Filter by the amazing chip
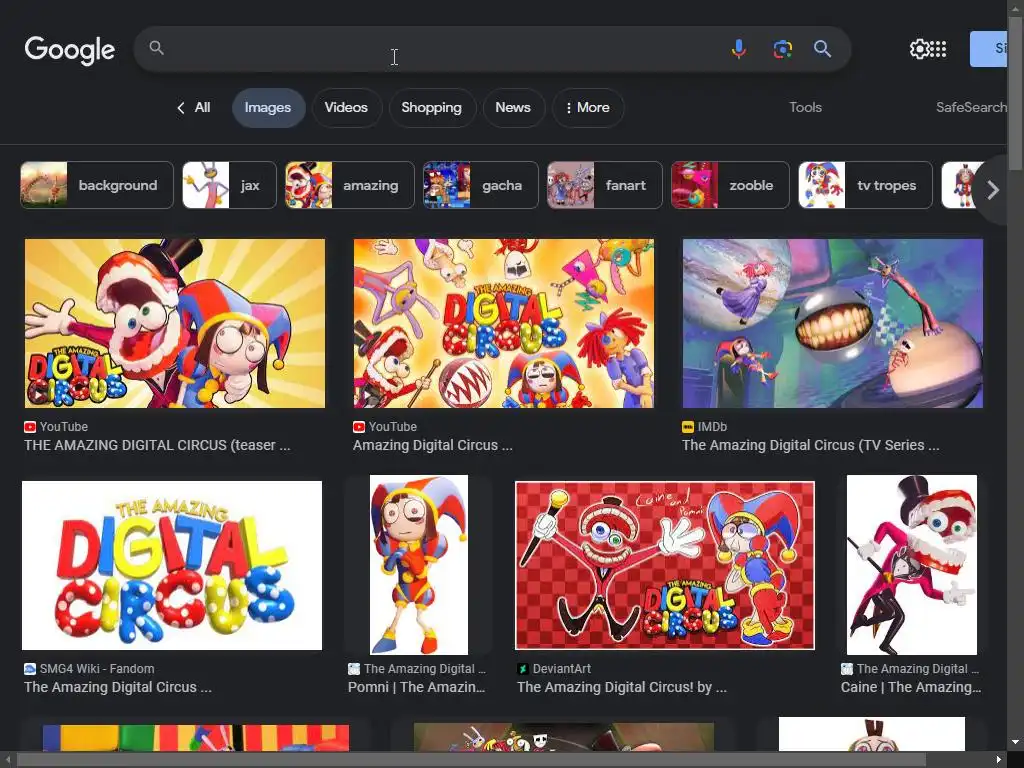Image resolution: width=1024 pixels, height=768 pixels. coord(349,185)
